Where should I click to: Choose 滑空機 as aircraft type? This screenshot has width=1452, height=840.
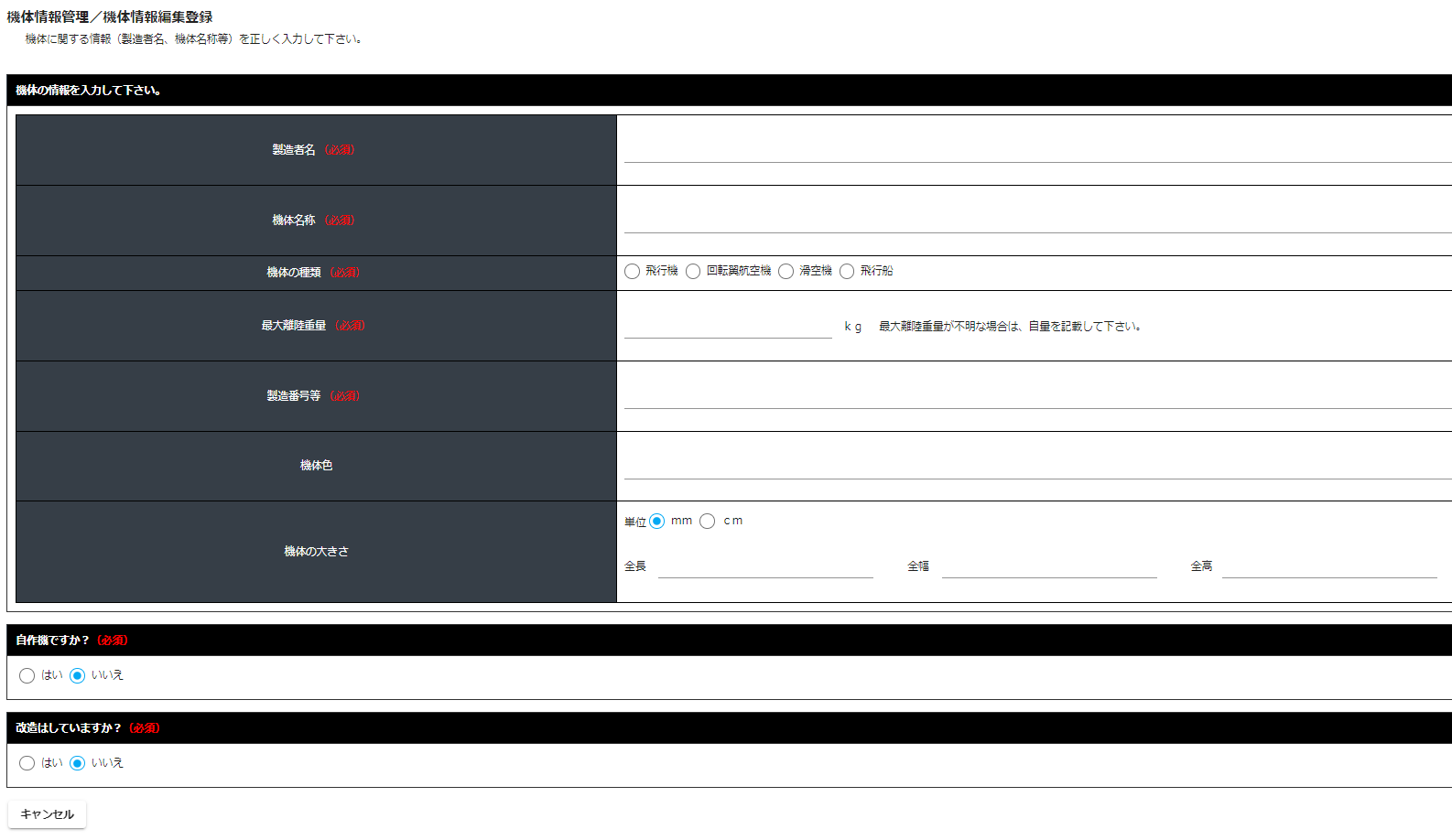click(786, 272)
